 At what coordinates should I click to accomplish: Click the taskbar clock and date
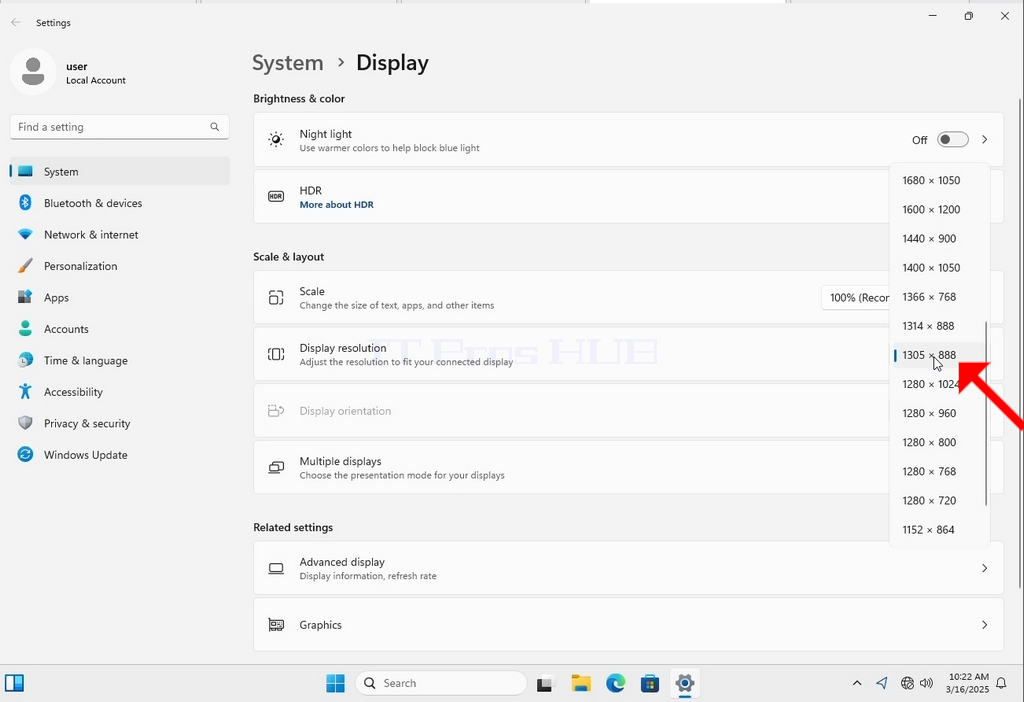coord(968,683)
